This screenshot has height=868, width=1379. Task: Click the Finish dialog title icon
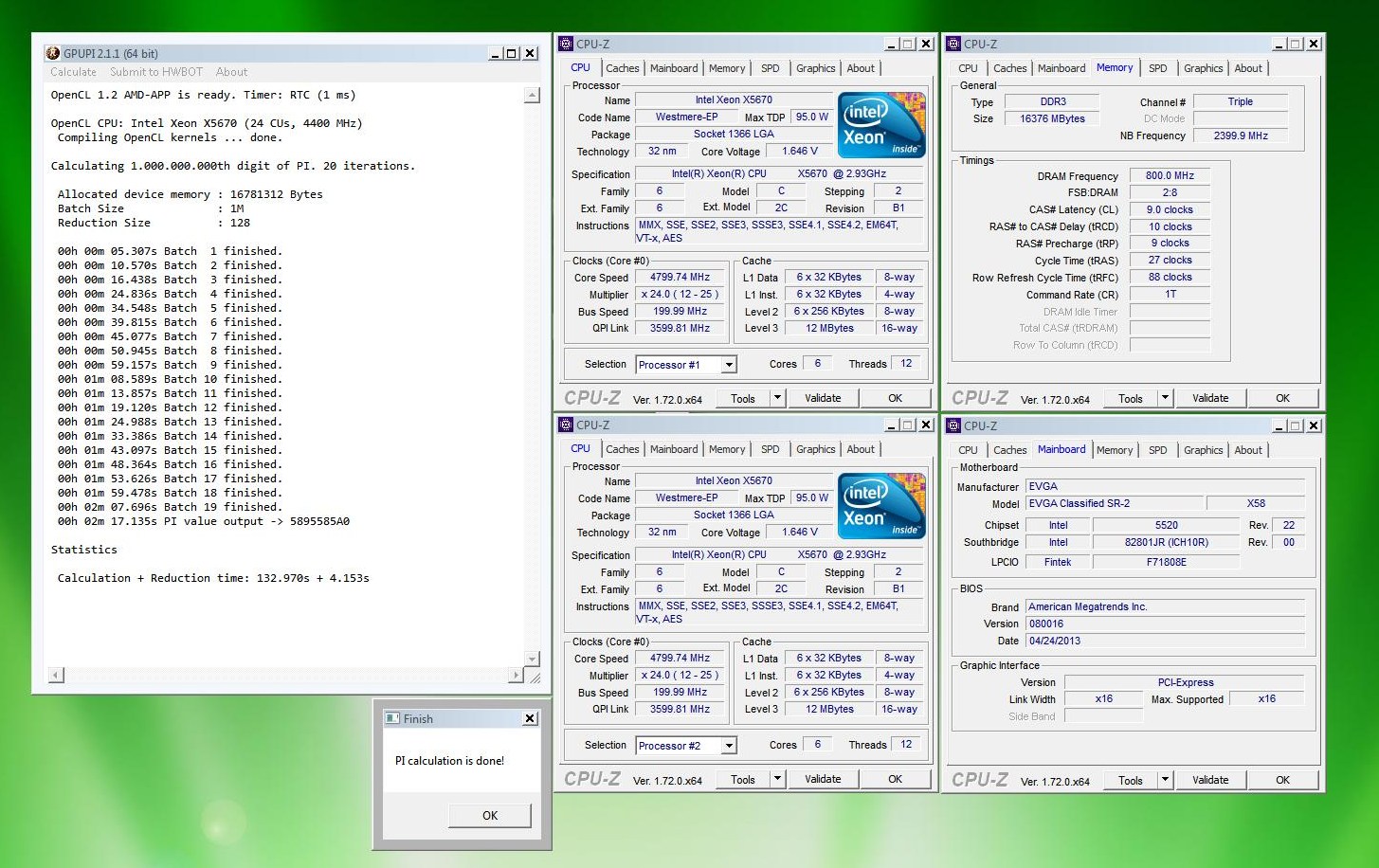pyautogui.click(x=392, y=718)
